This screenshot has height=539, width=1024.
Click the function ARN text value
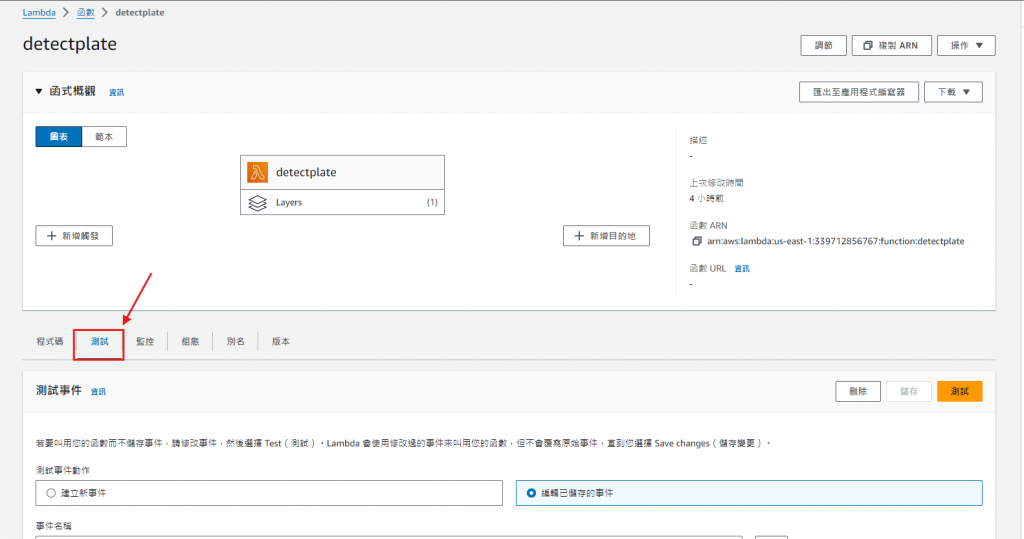[x=835, y=241]
